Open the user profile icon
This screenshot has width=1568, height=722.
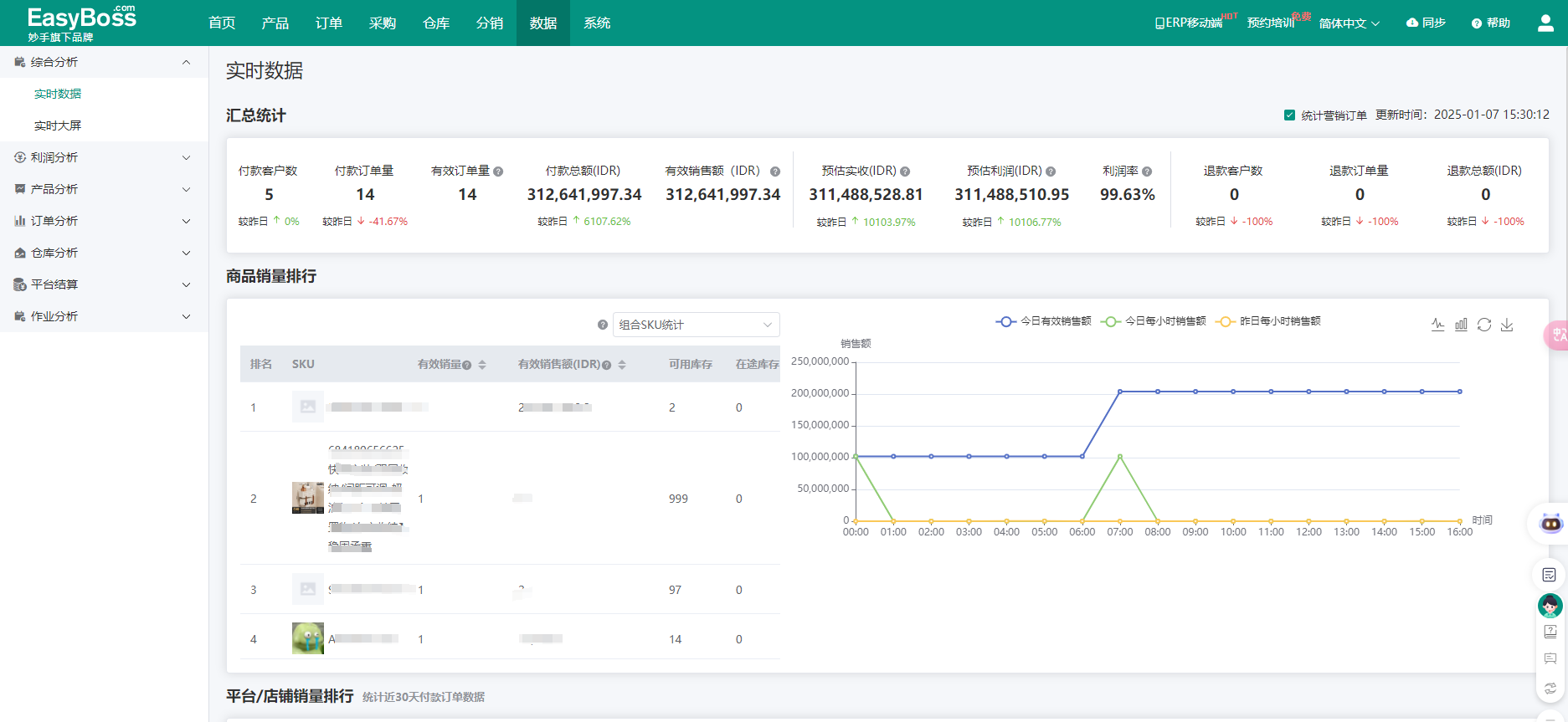pyautogui.click(x=1545, y=23)
